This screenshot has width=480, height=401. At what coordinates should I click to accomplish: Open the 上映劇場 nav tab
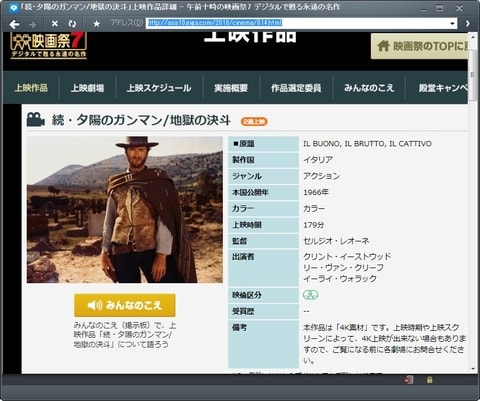(87, 88)
